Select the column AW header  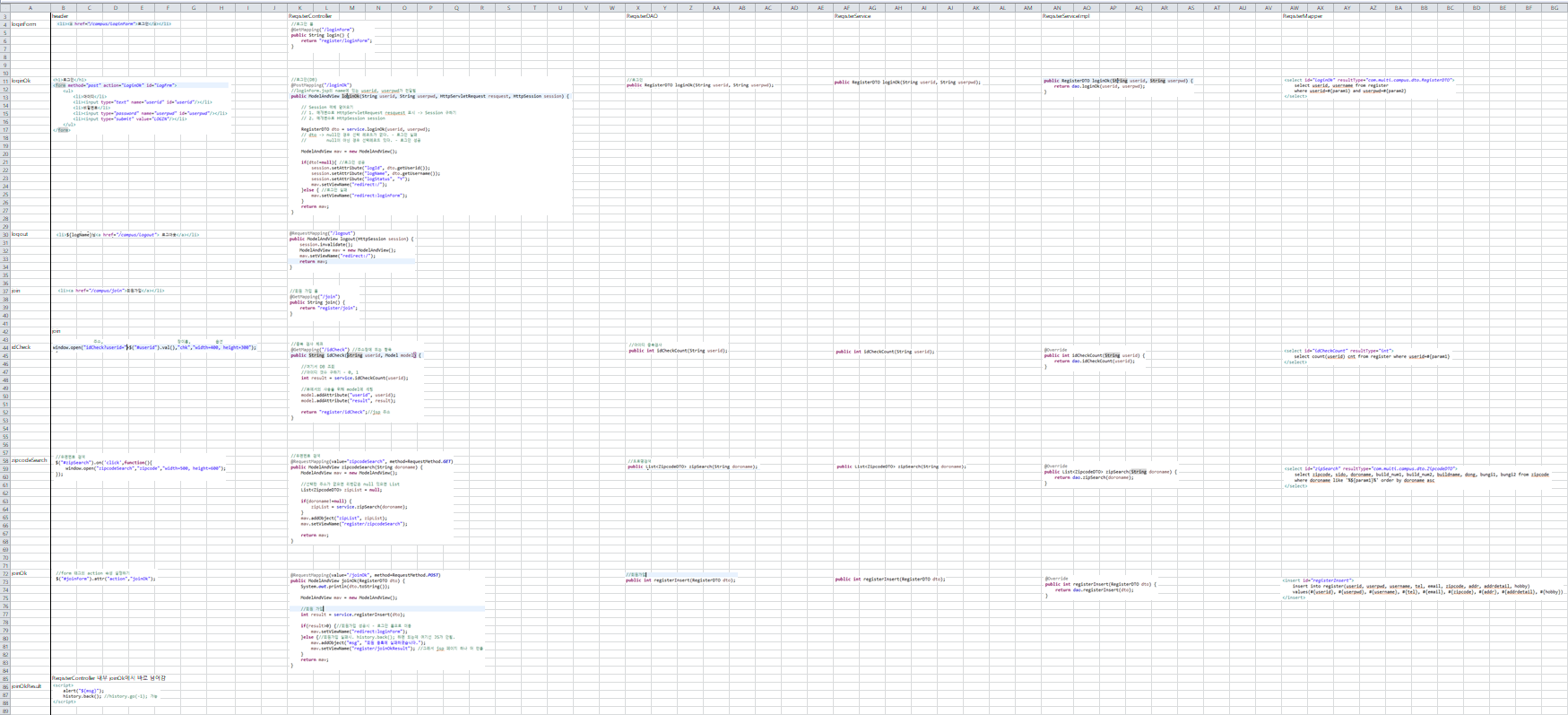1294,8
